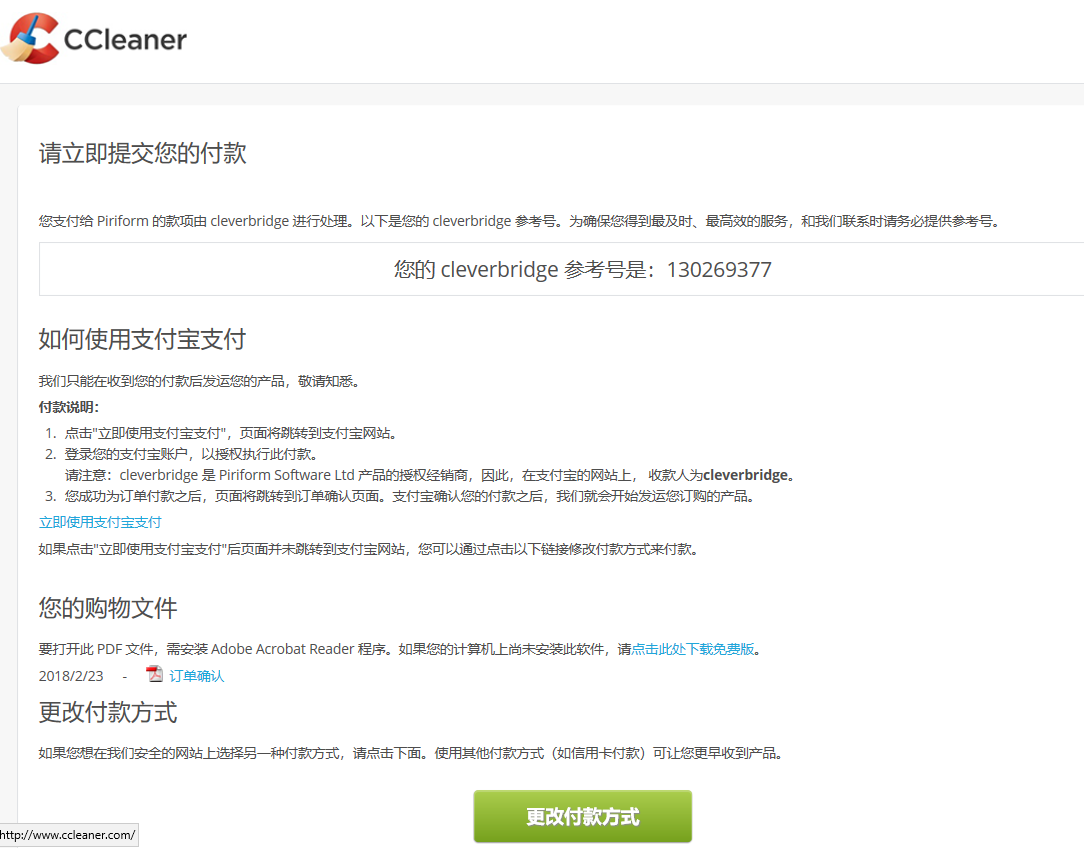Click the heading 更改付款方式
This screenshot has height=848, width=1084.
tap(108, 713)
